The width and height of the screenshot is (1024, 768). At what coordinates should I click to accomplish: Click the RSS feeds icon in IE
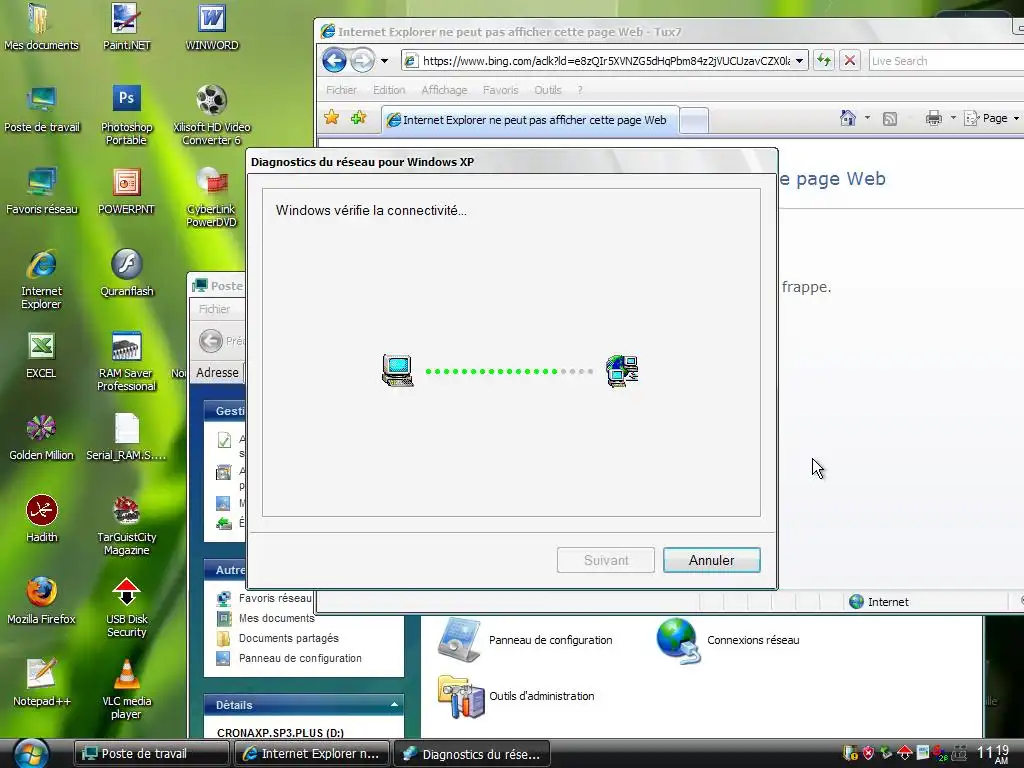coord(889,118)
